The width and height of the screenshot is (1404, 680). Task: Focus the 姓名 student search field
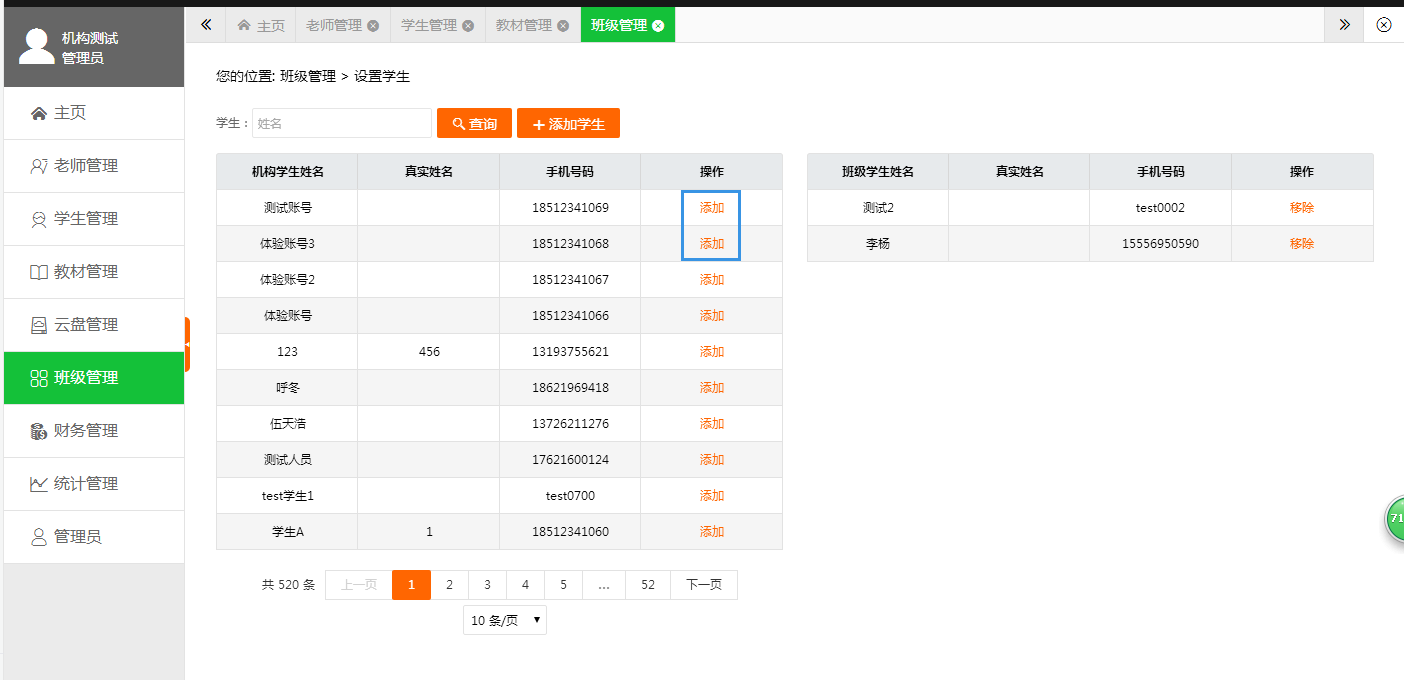click(x=341, y=123)
